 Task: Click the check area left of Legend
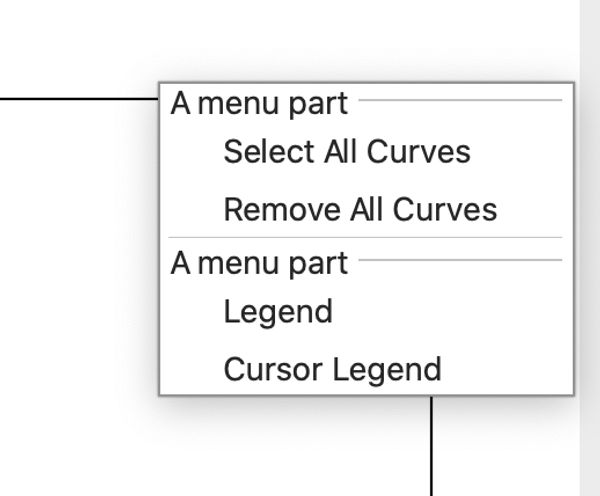tap(196, 312)
